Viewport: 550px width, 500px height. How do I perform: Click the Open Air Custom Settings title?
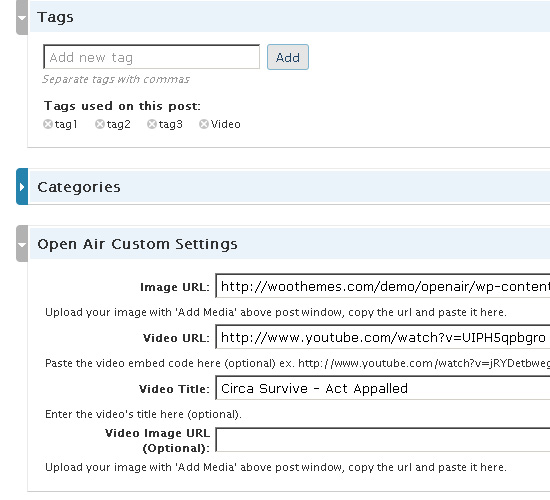click(138, 244)
